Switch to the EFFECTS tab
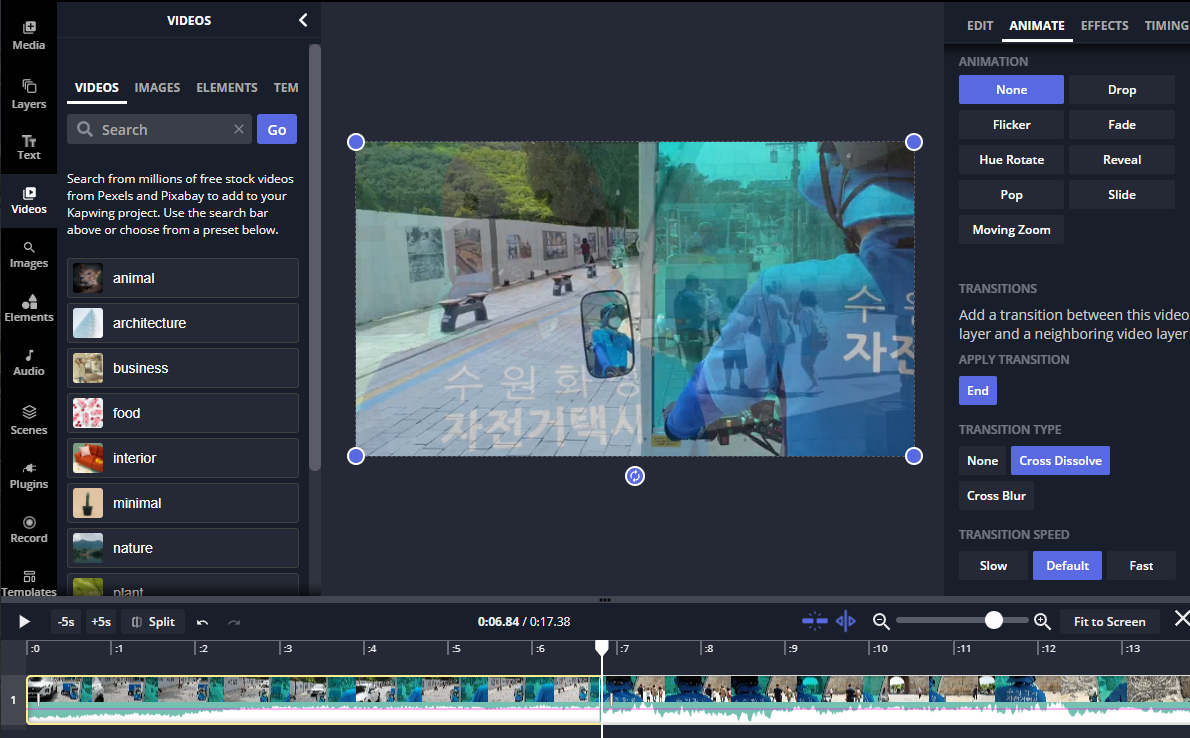This screenshot has height=738, width=1190. [1104, 25]
